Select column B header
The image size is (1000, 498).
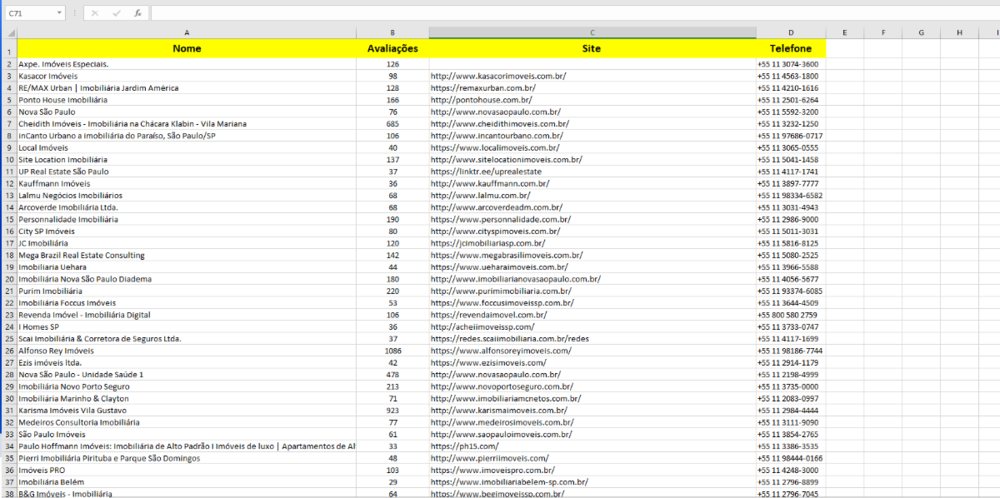point(392,33)
